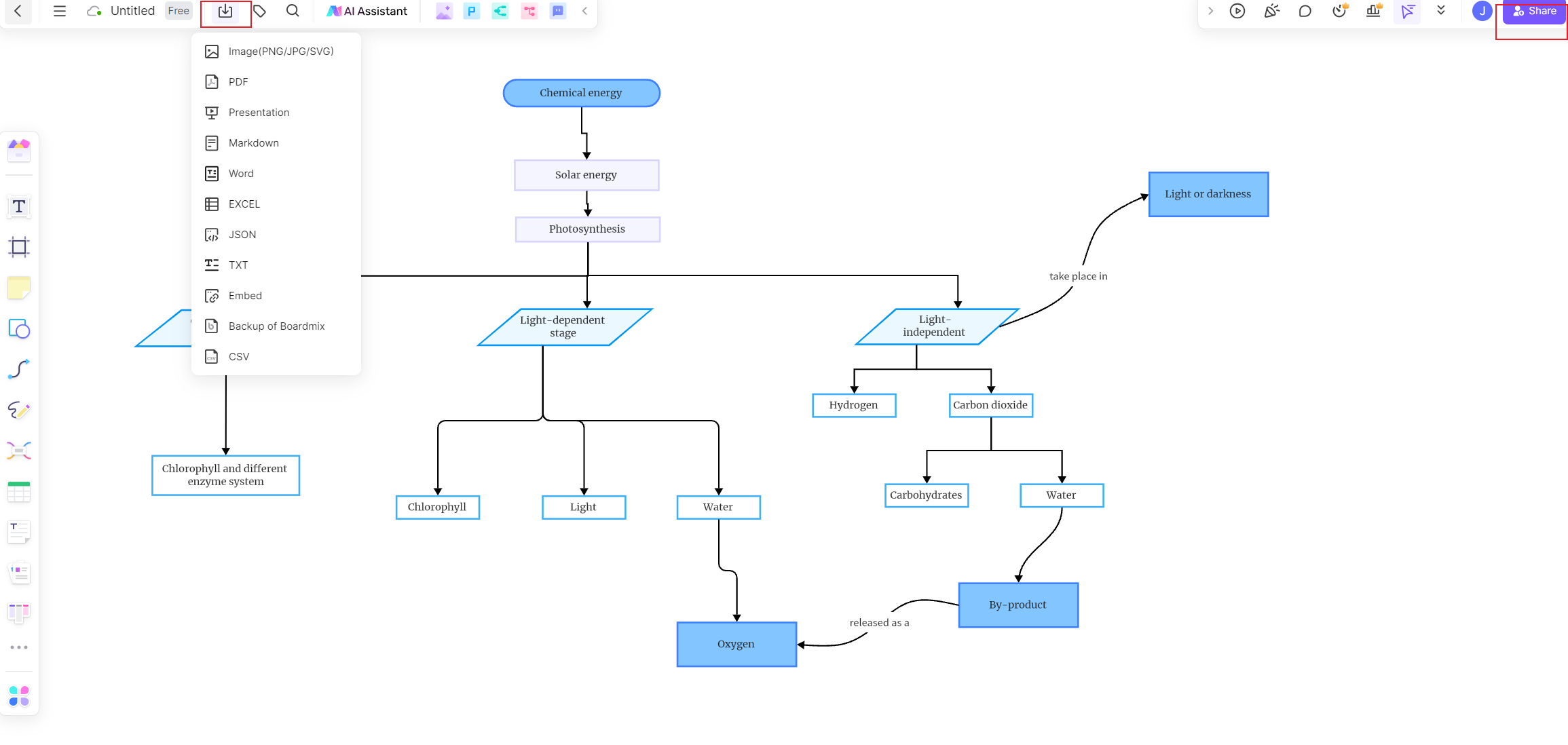1568x745 pixels.
Task: Select the text tool in sidebar
Action: (x=18, y=207)
